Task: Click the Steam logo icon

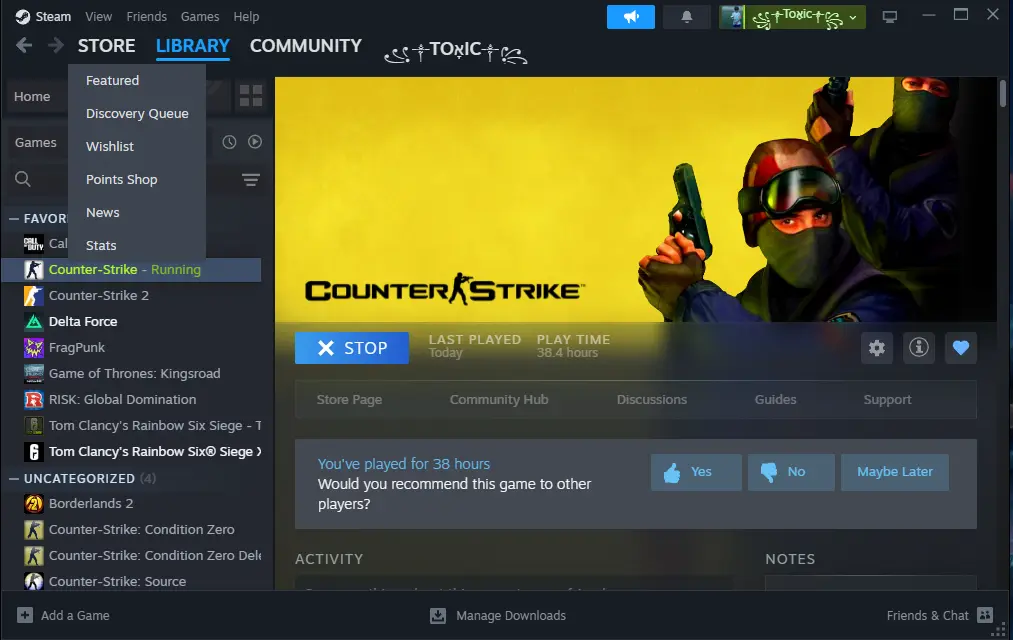Action: (x=23, y=17)
